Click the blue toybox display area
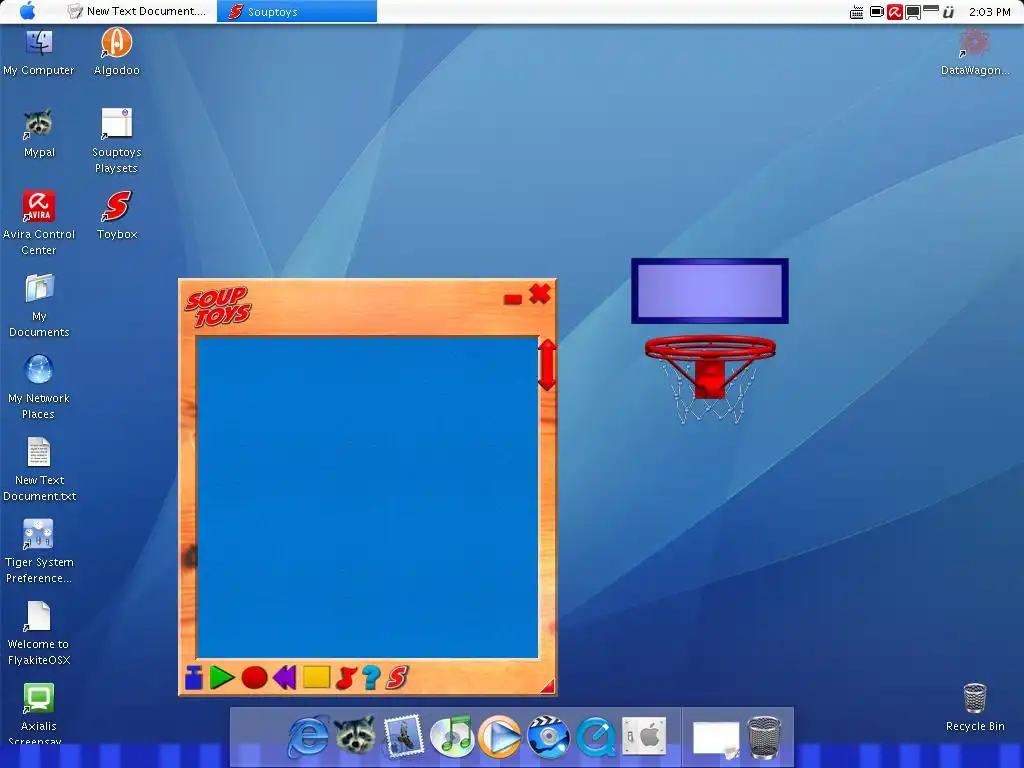The image size is (1024, 768). click(367, 498)
